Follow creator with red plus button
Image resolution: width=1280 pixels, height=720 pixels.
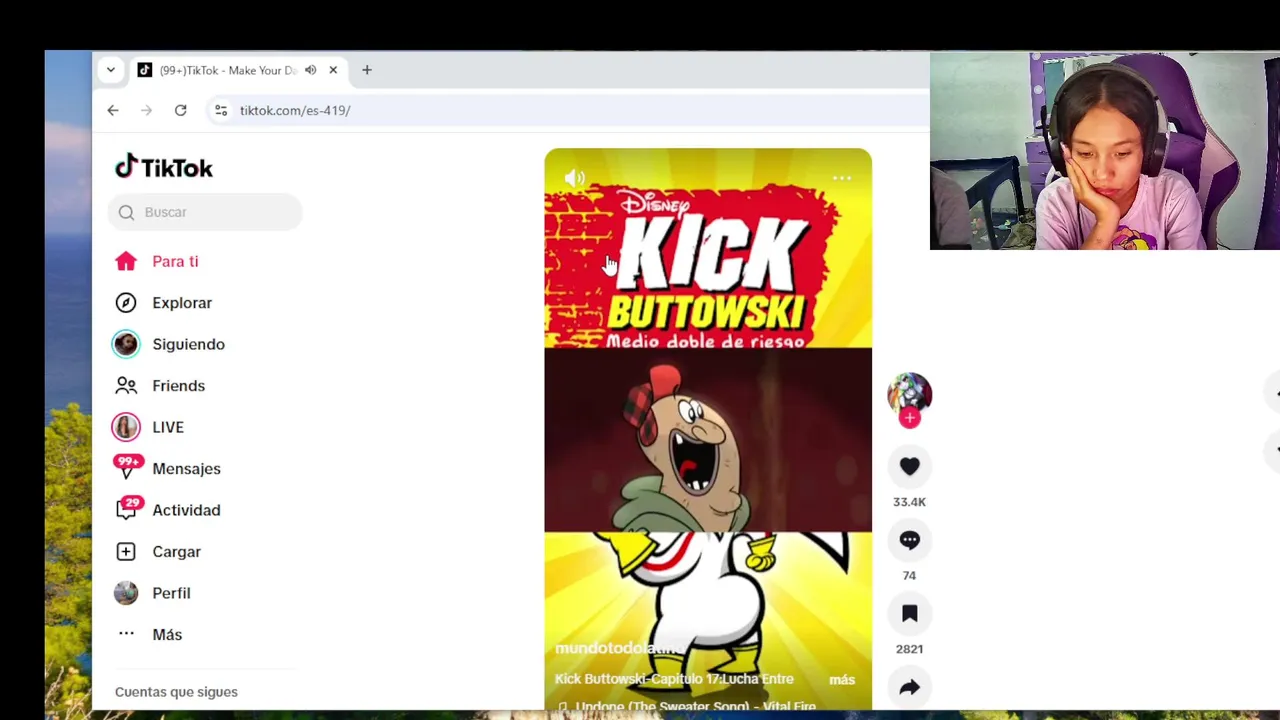pyautogui.click(x=910, y=419)
